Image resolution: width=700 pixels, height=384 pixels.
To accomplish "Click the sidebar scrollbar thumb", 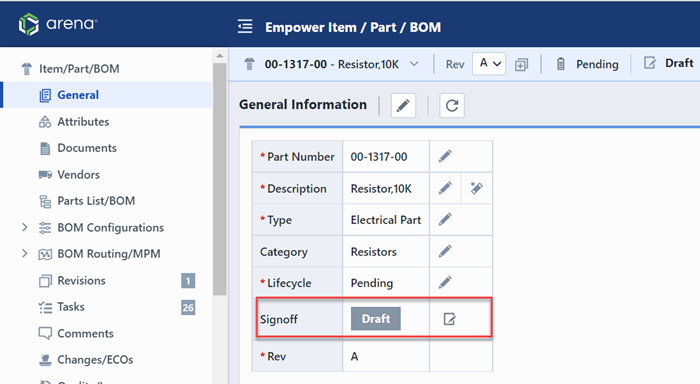I will point(220,179).
